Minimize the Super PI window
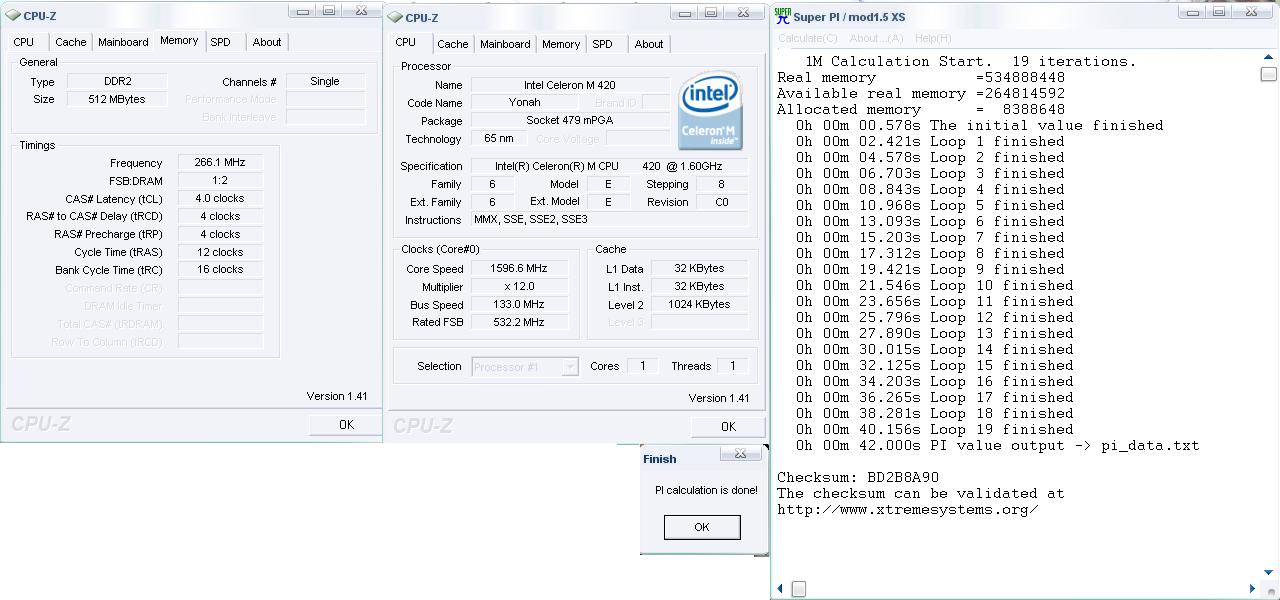Screen dimensions: 1280x600 click(x=1192, y=12)
